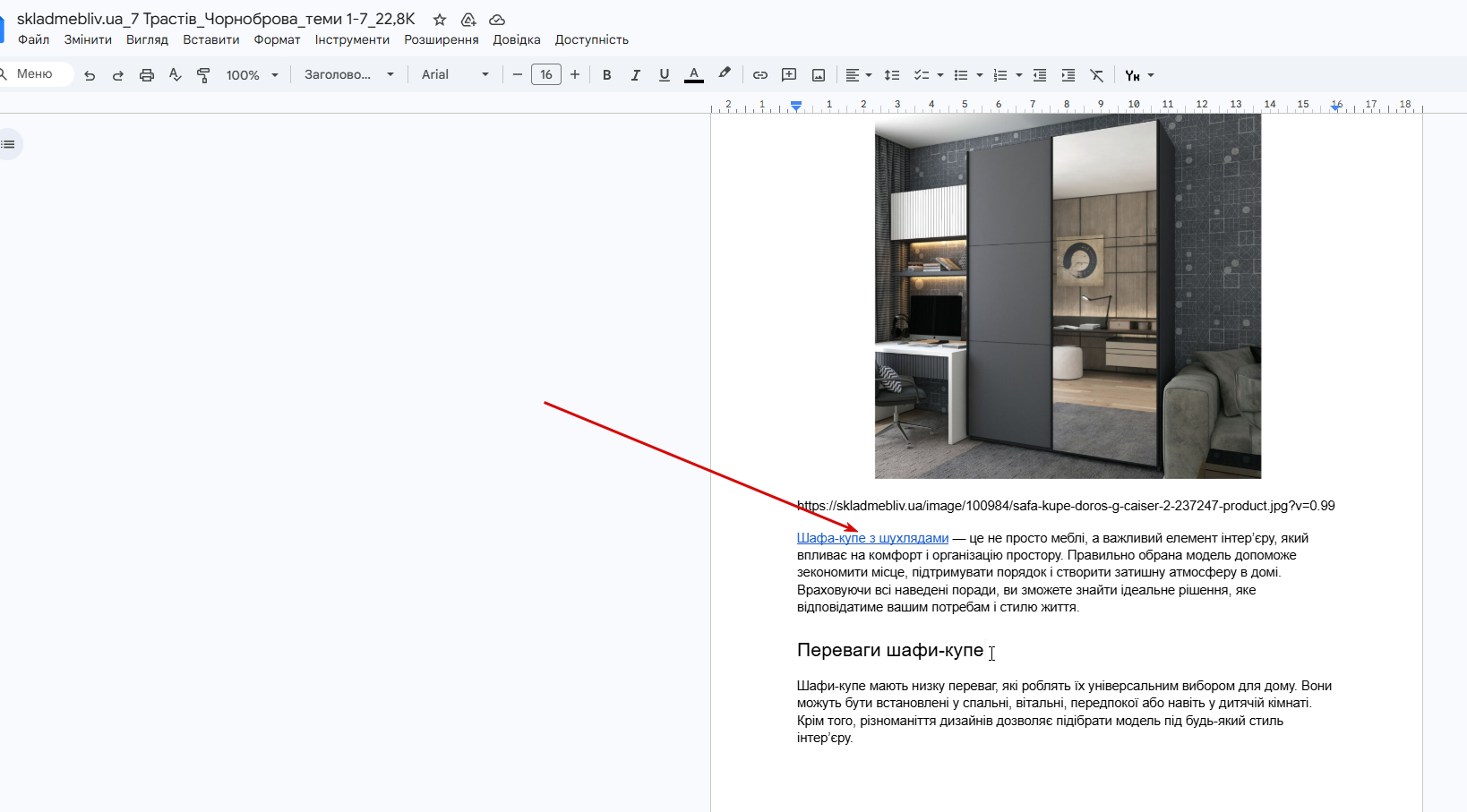The height and width of the screenshot is (812, 1467).
Task: Click the font size field showing 16
Action: [546, 75]
